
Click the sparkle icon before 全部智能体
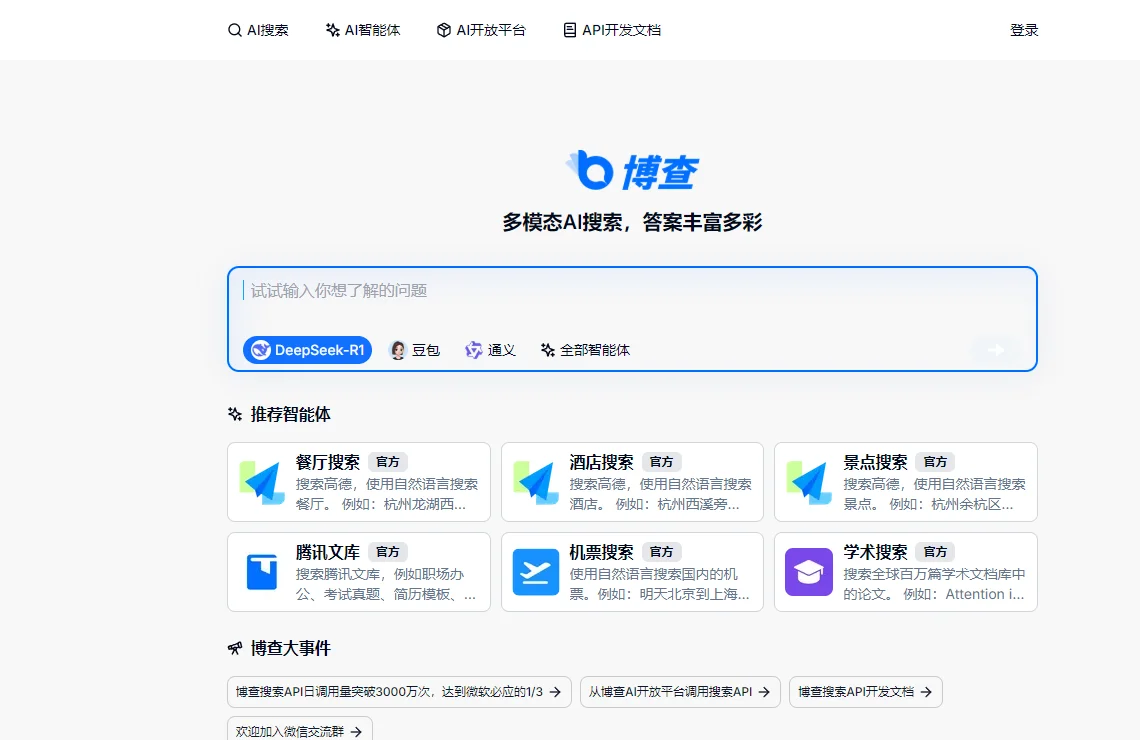click(547, 350)
